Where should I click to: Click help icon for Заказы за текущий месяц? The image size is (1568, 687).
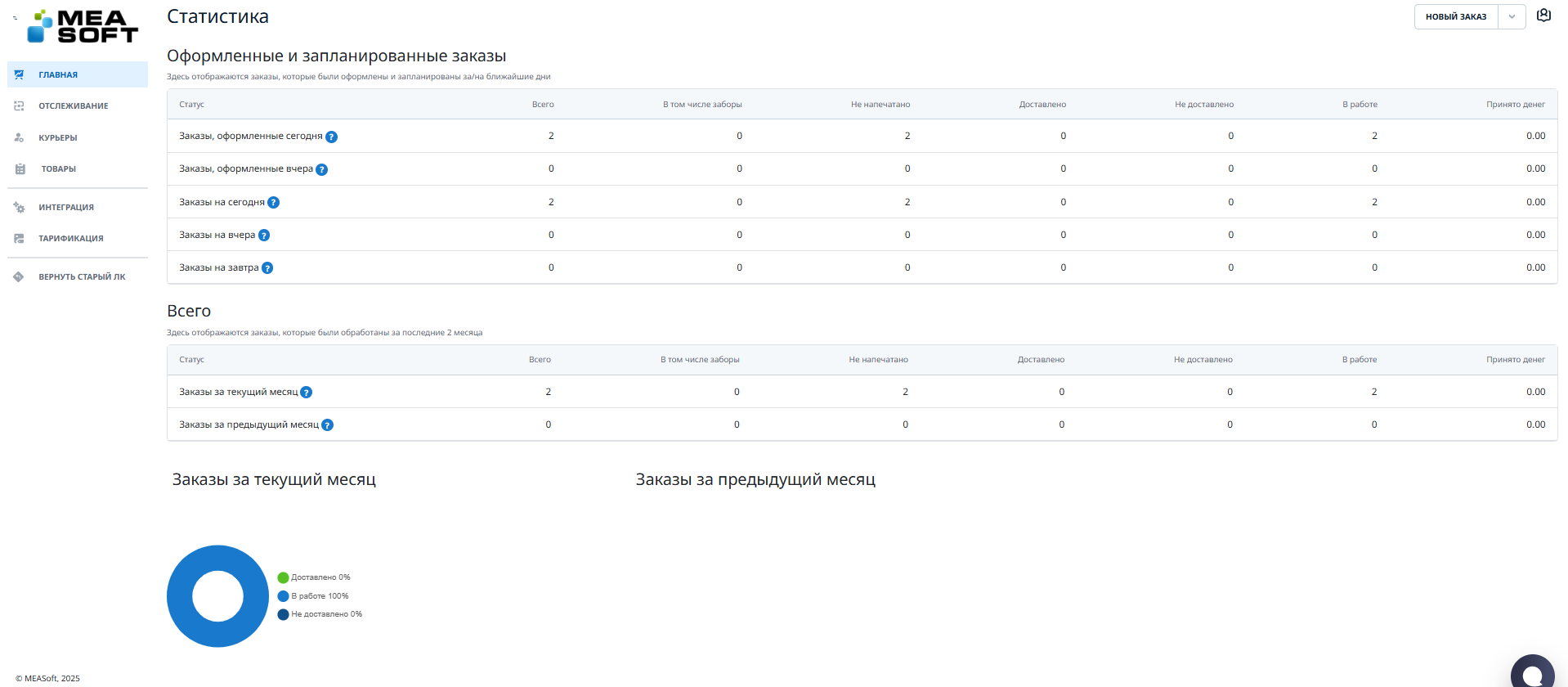pyautogui.click(x=307, y=393)
